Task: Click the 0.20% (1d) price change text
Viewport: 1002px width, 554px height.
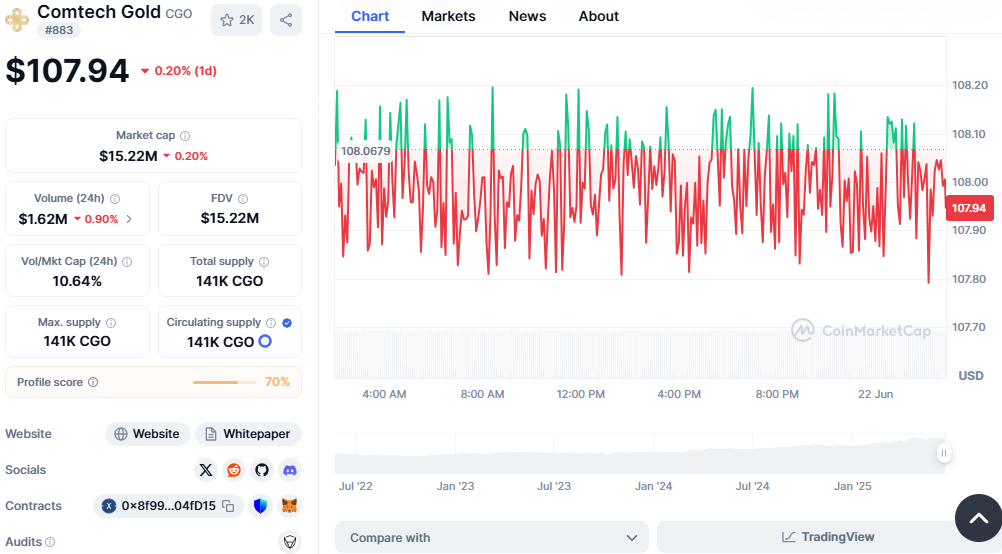Action: pos(185,71)
